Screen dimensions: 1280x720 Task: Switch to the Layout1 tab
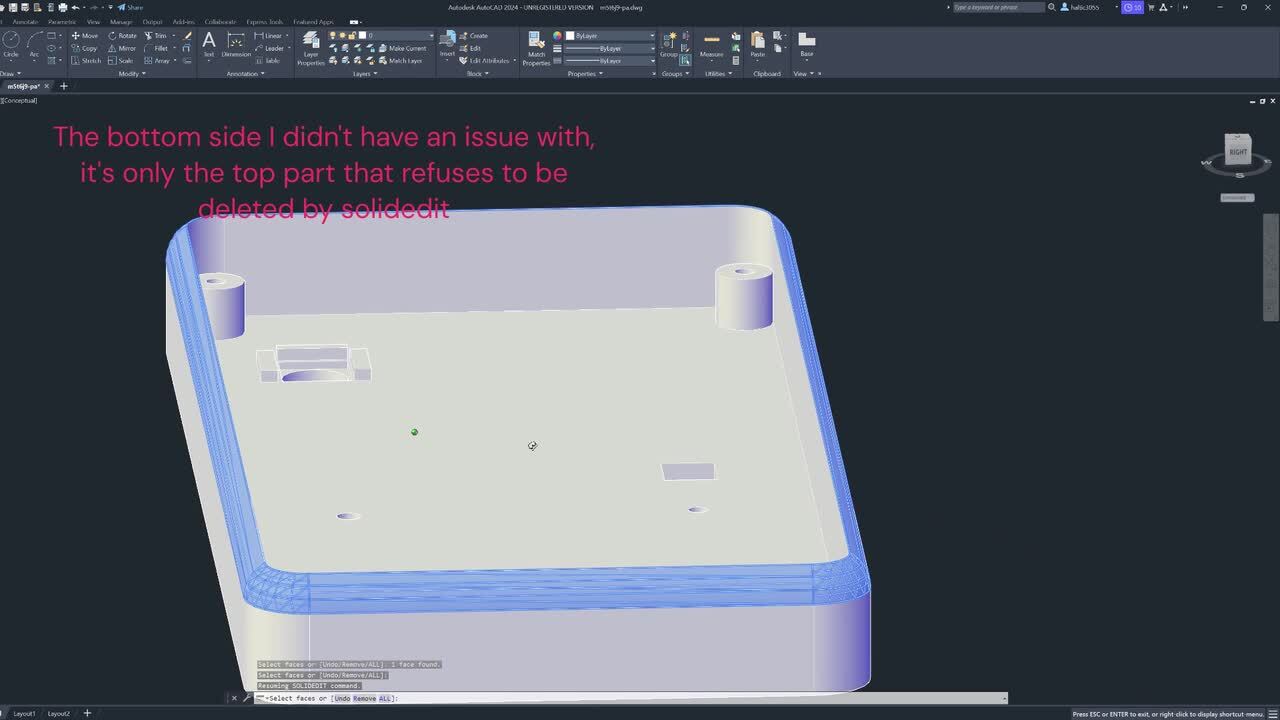point(24,713)
